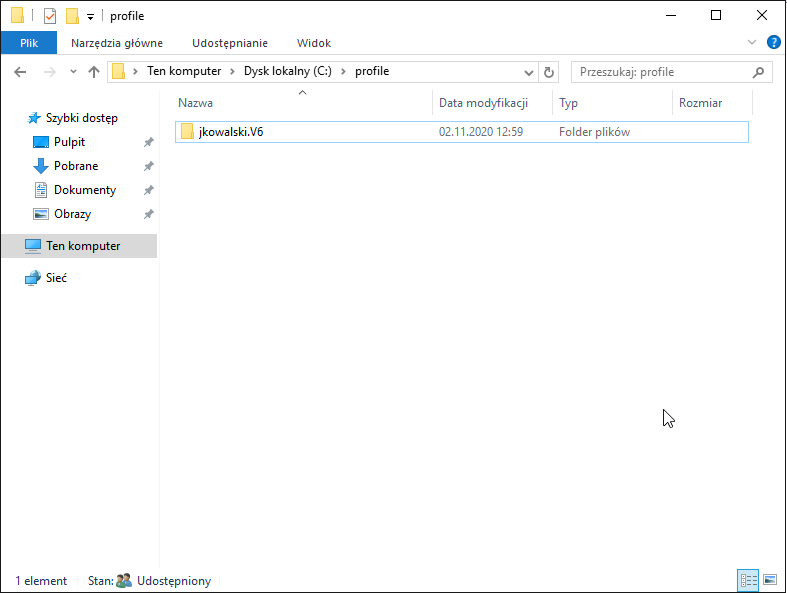Click the pin icon beside Pobrane
Viewport: 787px width, 593px height.
[x=149, y=166]
